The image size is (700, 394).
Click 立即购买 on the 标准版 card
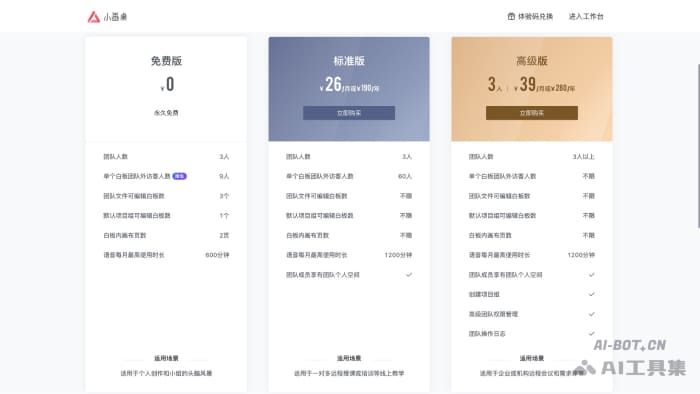click(349, 113)
